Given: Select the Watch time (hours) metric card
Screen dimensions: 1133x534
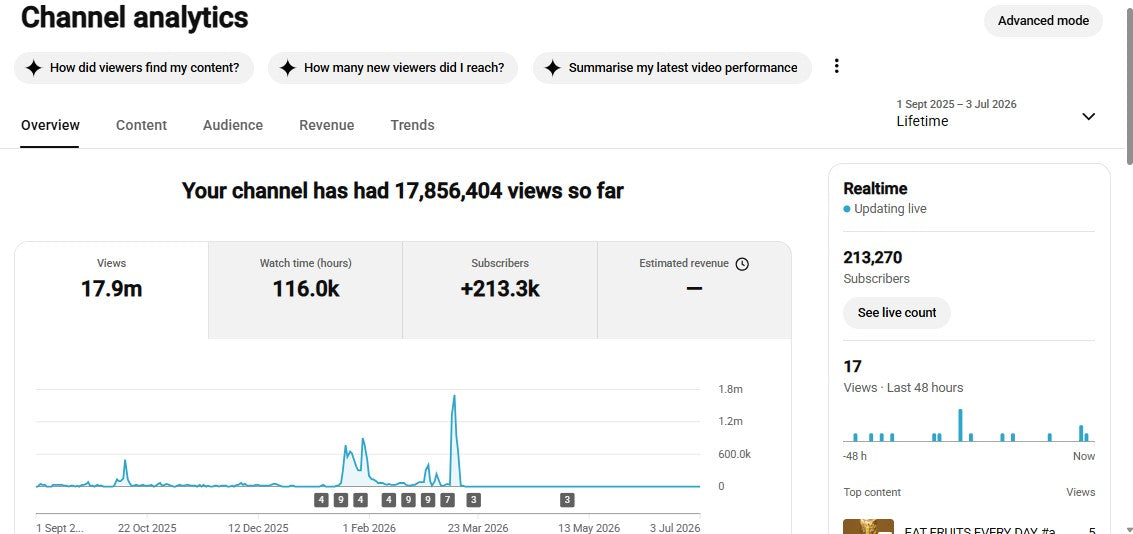Looking at the screenshot, I should click(x=306, y=290).
